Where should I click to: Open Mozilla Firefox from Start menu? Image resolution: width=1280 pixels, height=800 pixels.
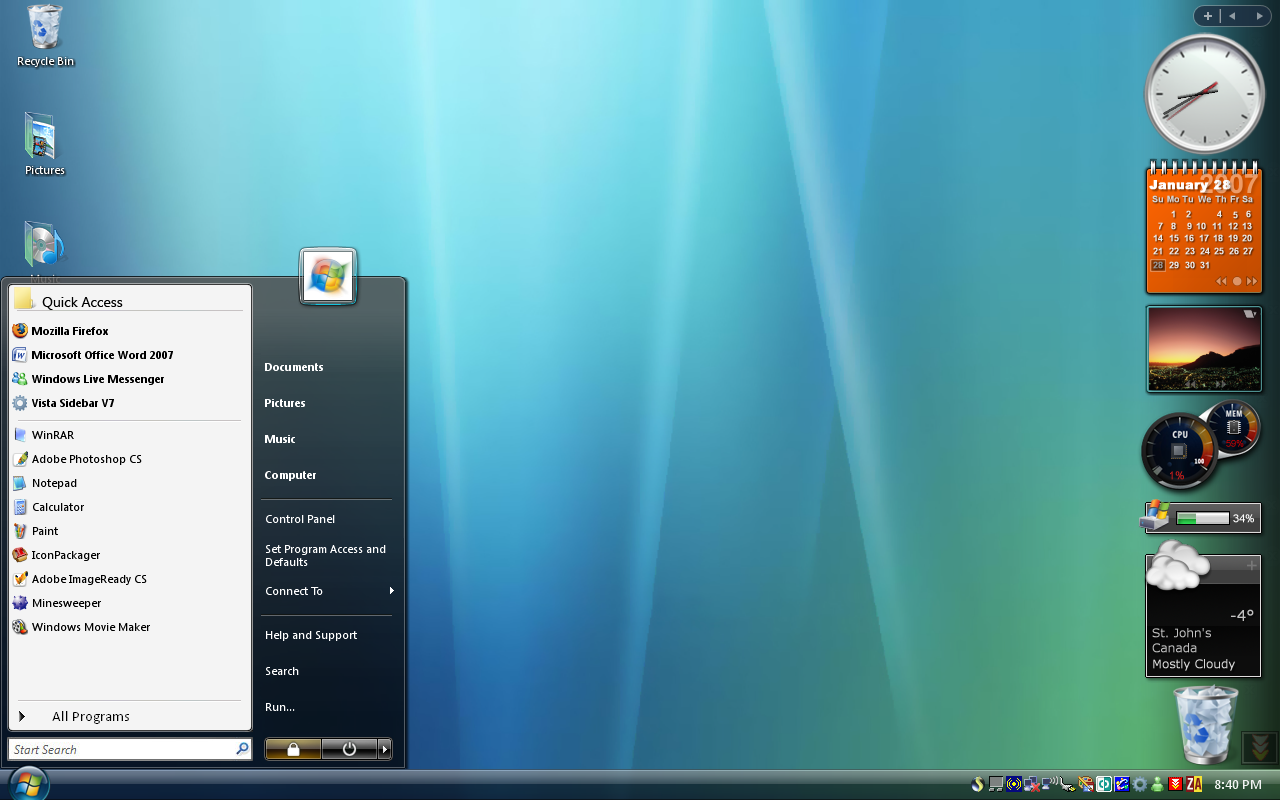point(128,331)
